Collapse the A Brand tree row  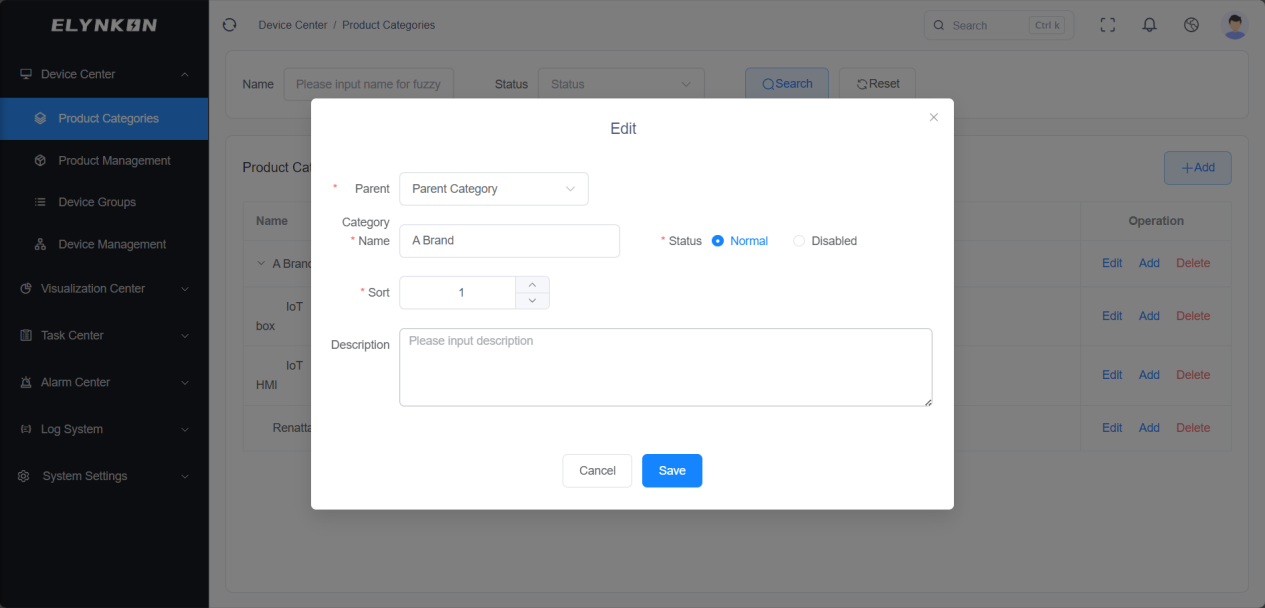click(x=261, y=264)
